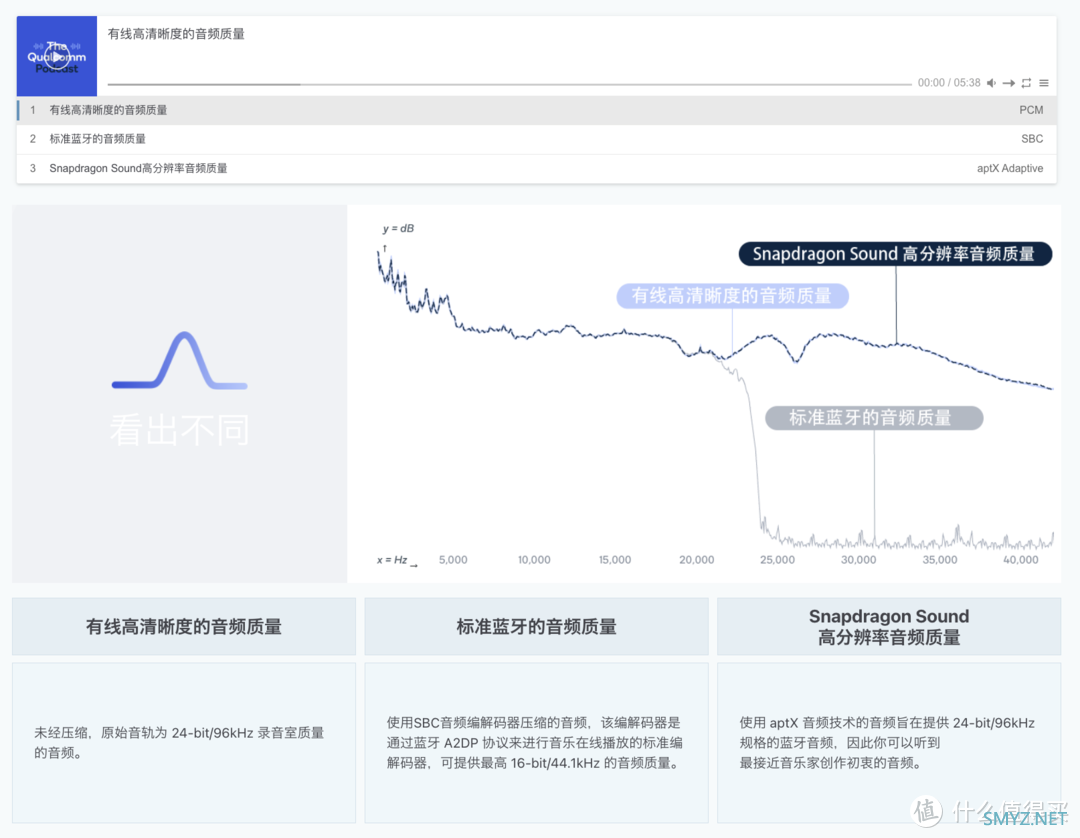Screen dimensions: 1080x838
Task: Select track 2 标准蓝牙的音频质量
Action: [x=537, y=139]
